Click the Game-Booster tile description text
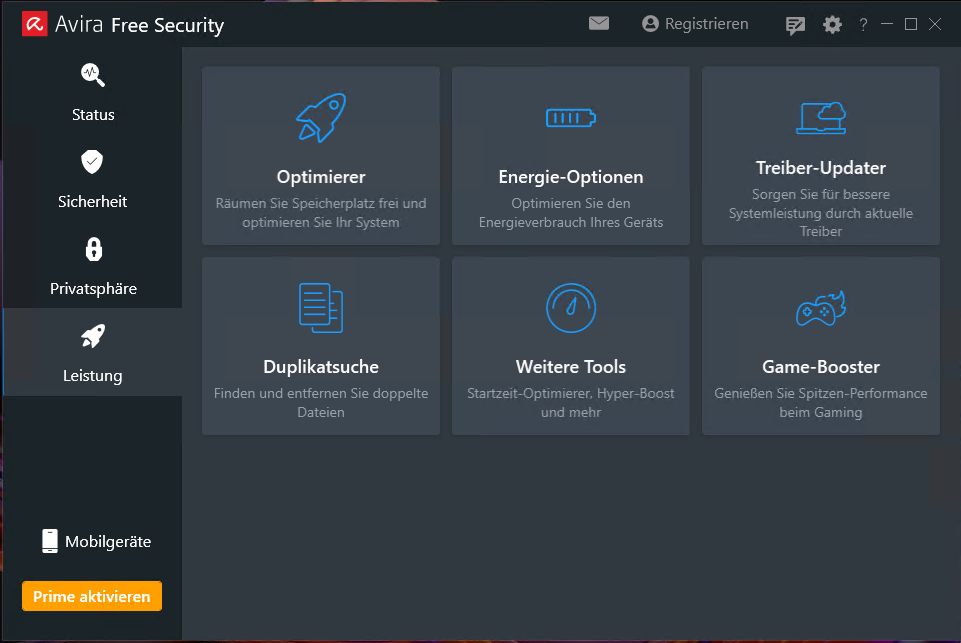Viewport: 961px width, 643px height. (821, 403)
